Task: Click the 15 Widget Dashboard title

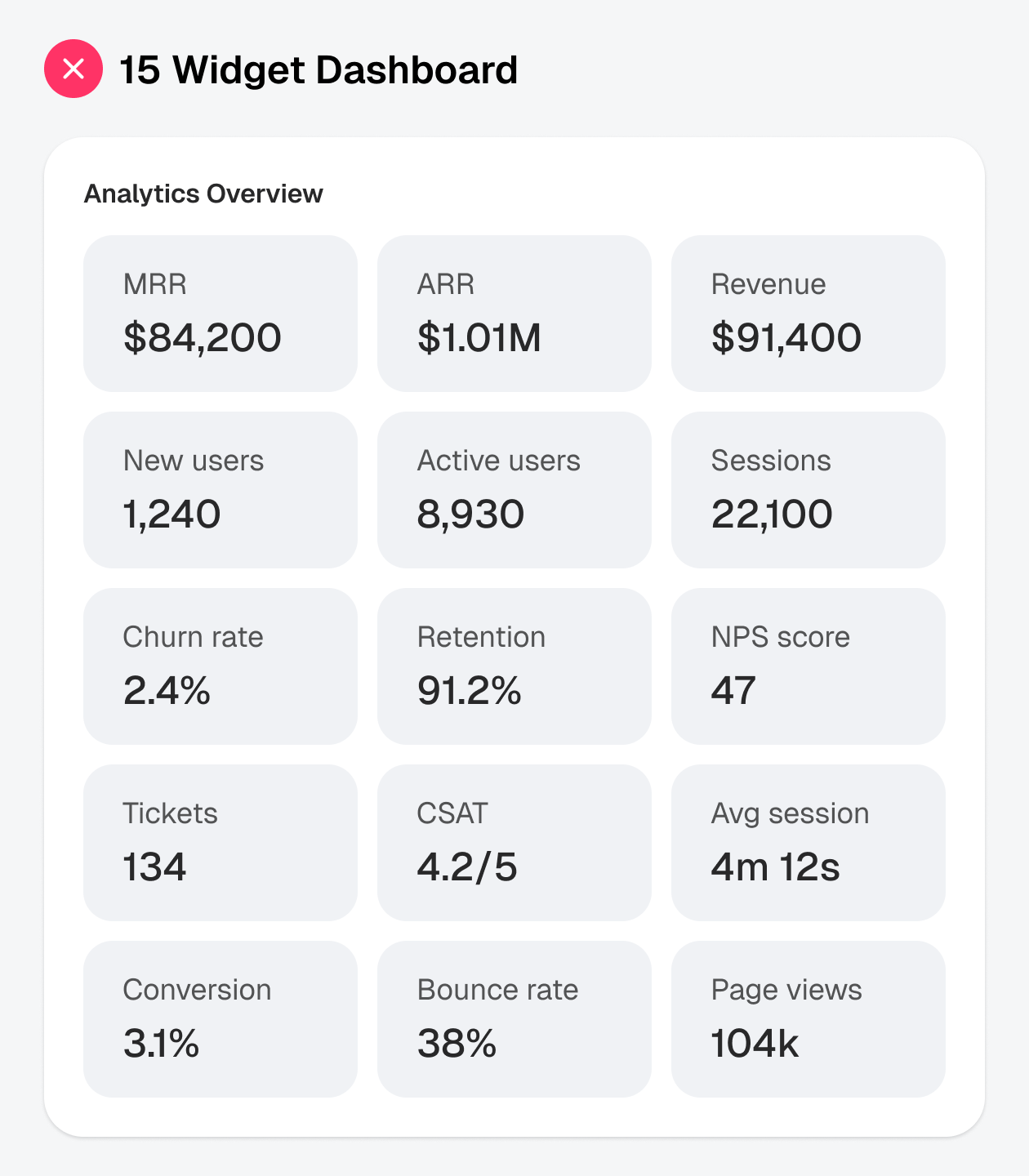Action: pos(318,70)
